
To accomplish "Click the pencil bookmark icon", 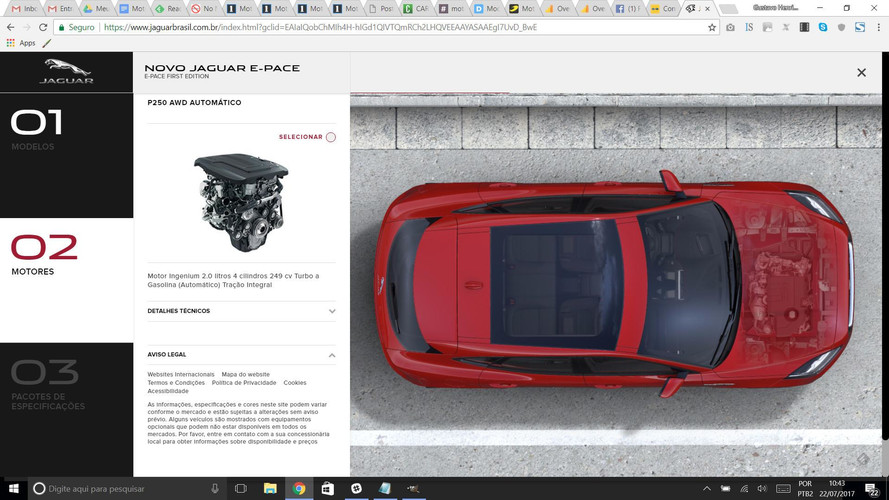I will (46, 43).
